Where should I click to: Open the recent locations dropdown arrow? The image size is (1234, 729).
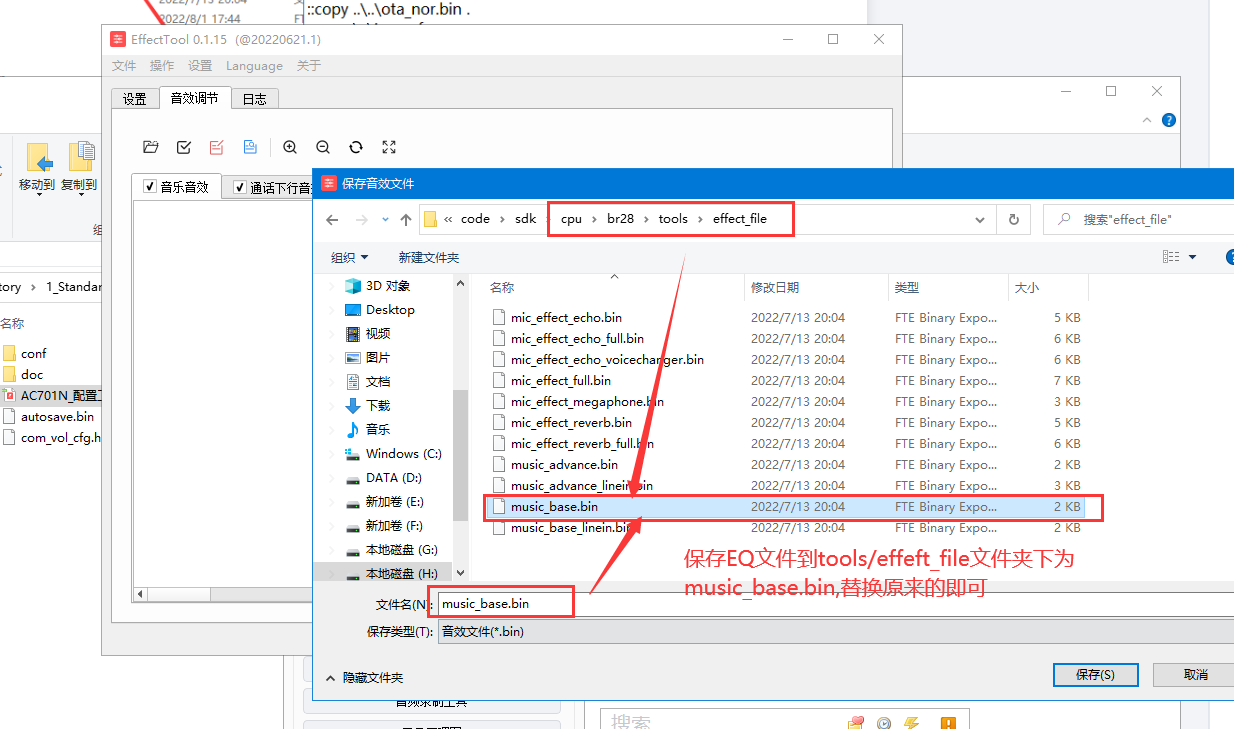click(384, 219)
